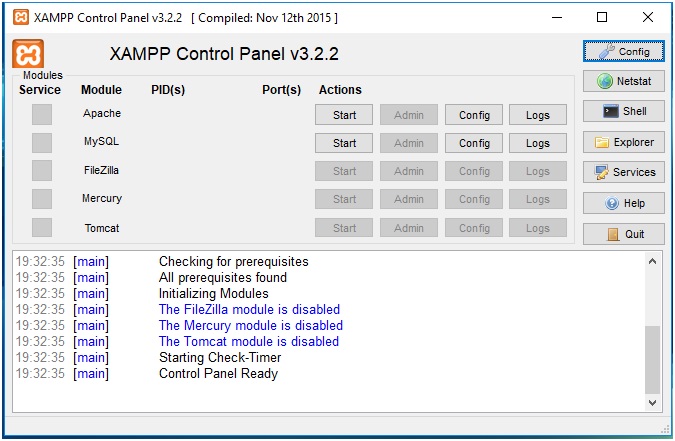Toggle MySQL service install checkbox

(42, 143)
